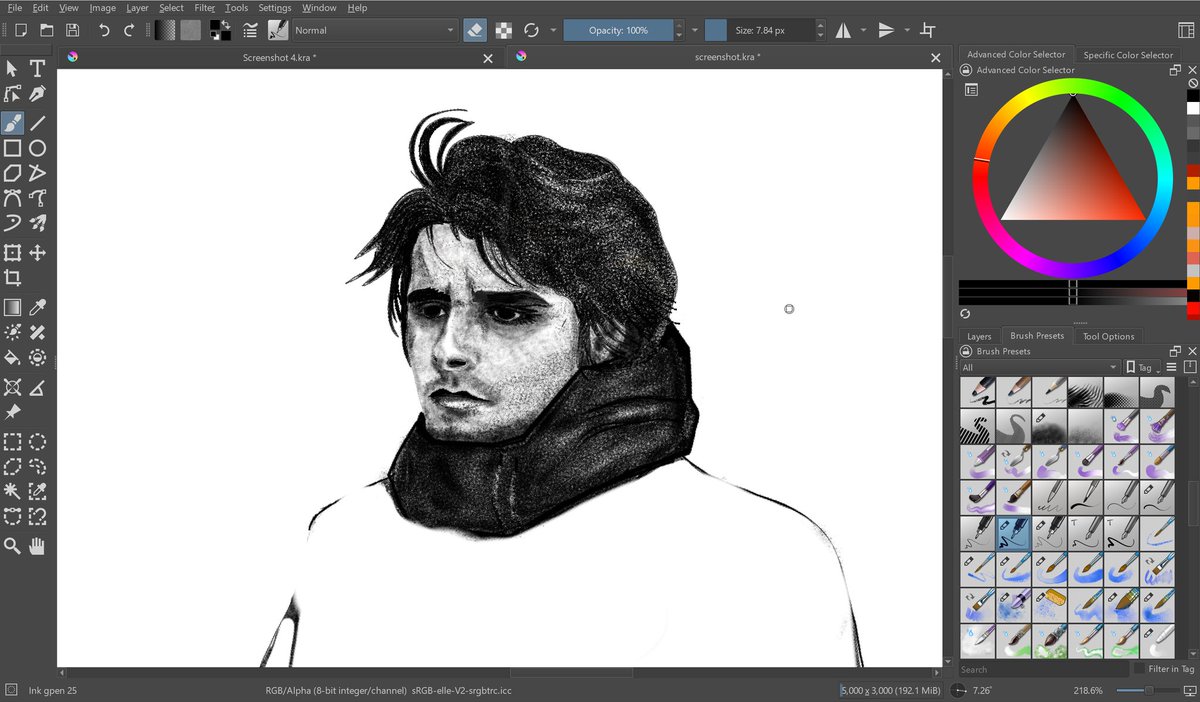
Task: Toggle lock on Advanced Color Selector docker
Action: (x=966, y=70)
